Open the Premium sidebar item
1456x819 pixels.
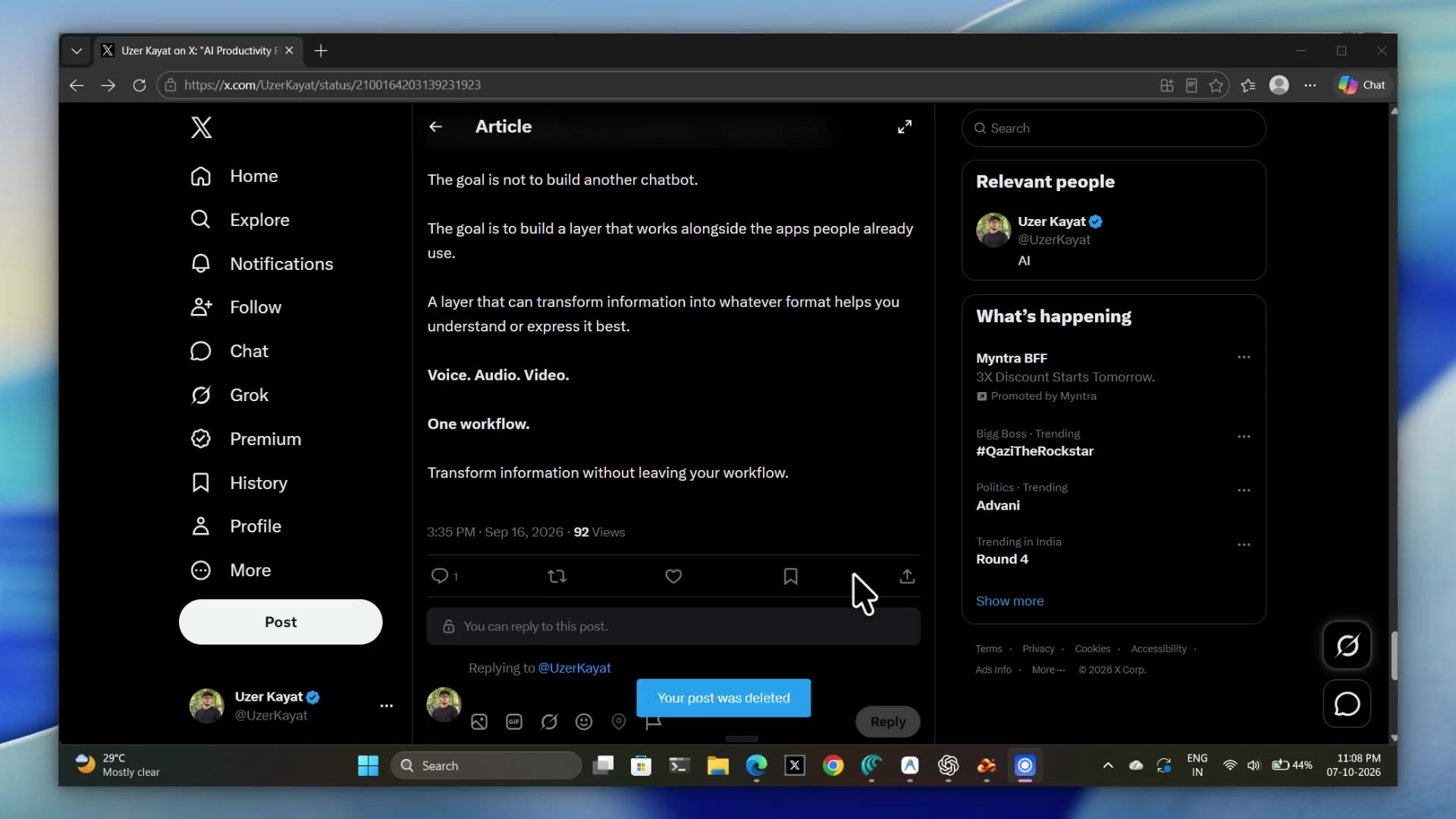pyautogui.click(x=246, y=439)
